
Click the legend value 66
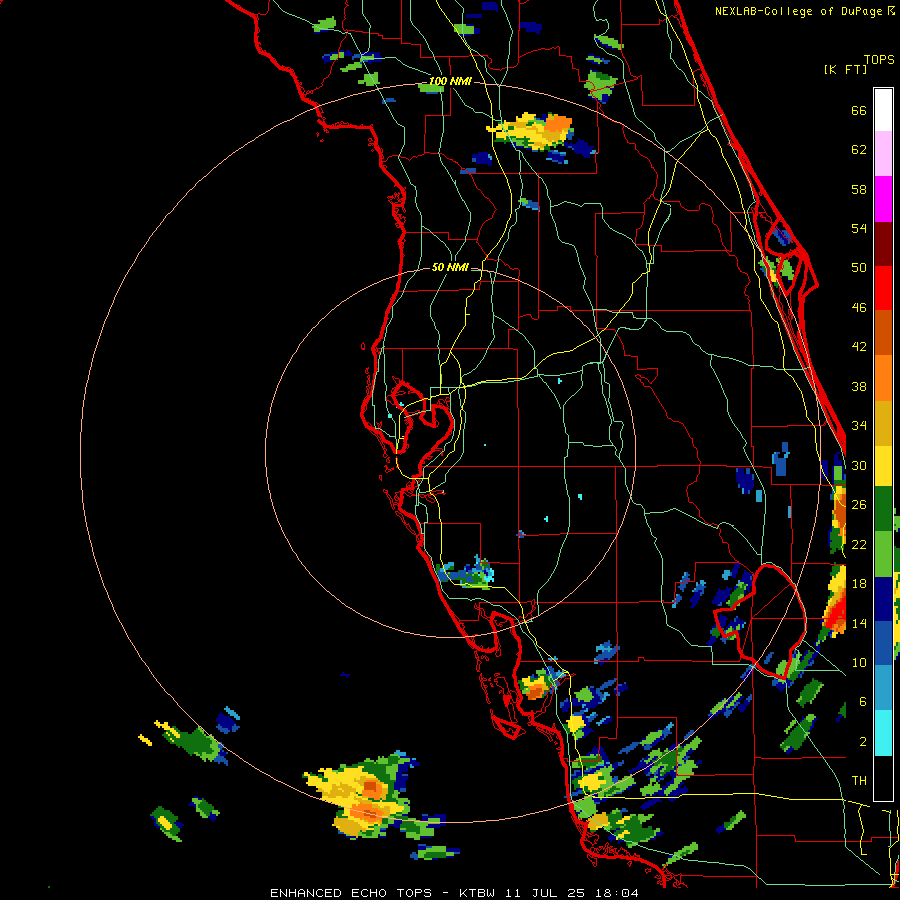pyautogui.click(x=859, y=110)
